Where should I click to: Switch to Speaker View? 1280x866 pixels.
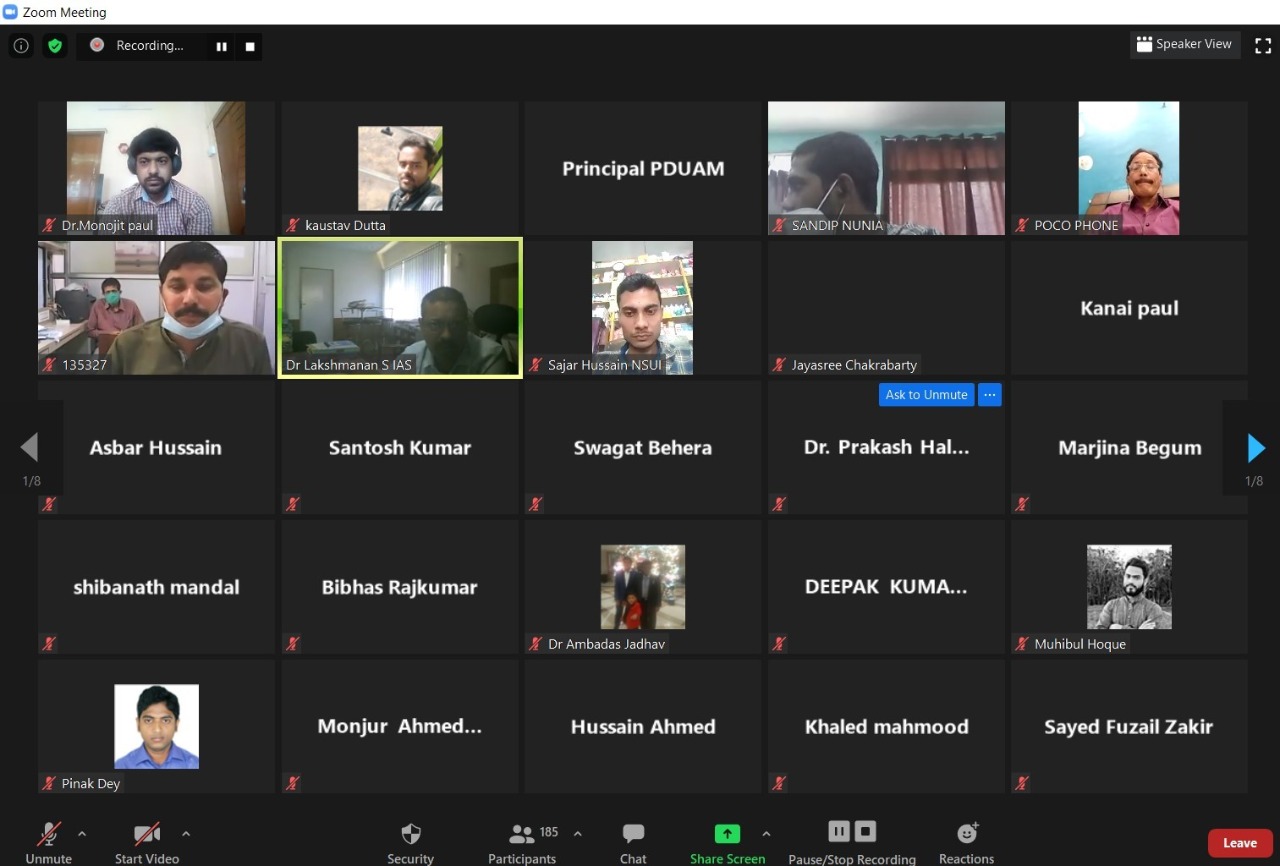pos(1185,45)
